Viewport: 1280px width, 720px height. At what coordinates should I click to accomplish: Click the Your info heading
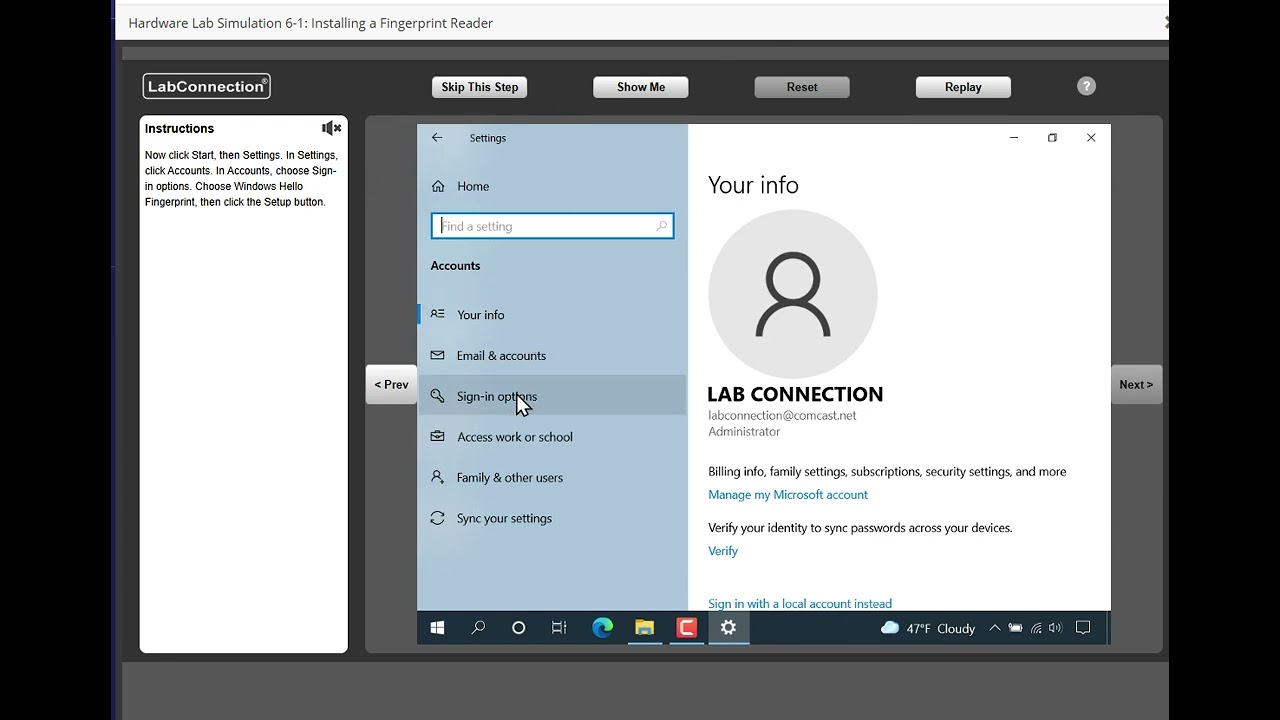(x=753, y=185)
